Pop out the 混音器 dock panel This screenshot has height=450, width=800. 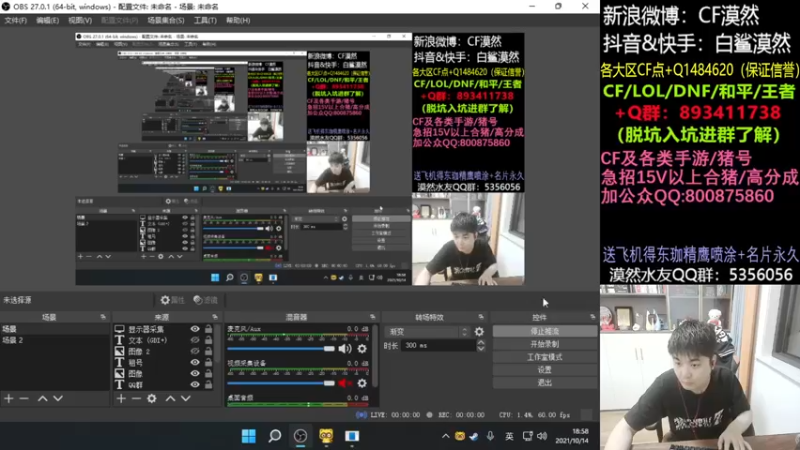[x=372, y=317]
